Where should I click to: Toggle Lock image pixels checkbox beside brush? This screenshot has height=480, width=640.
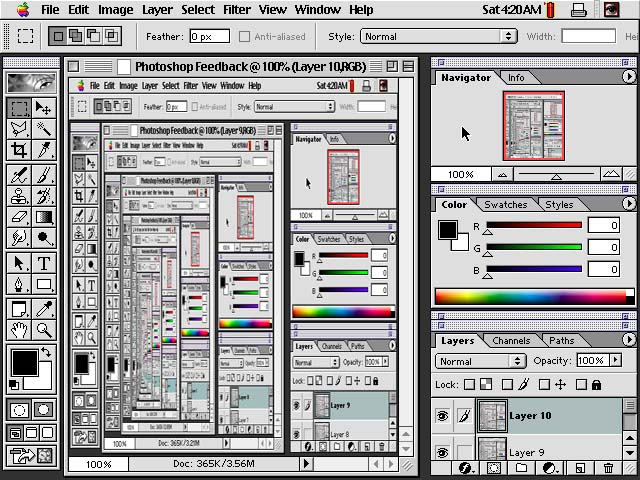click(x=507, y=384)
